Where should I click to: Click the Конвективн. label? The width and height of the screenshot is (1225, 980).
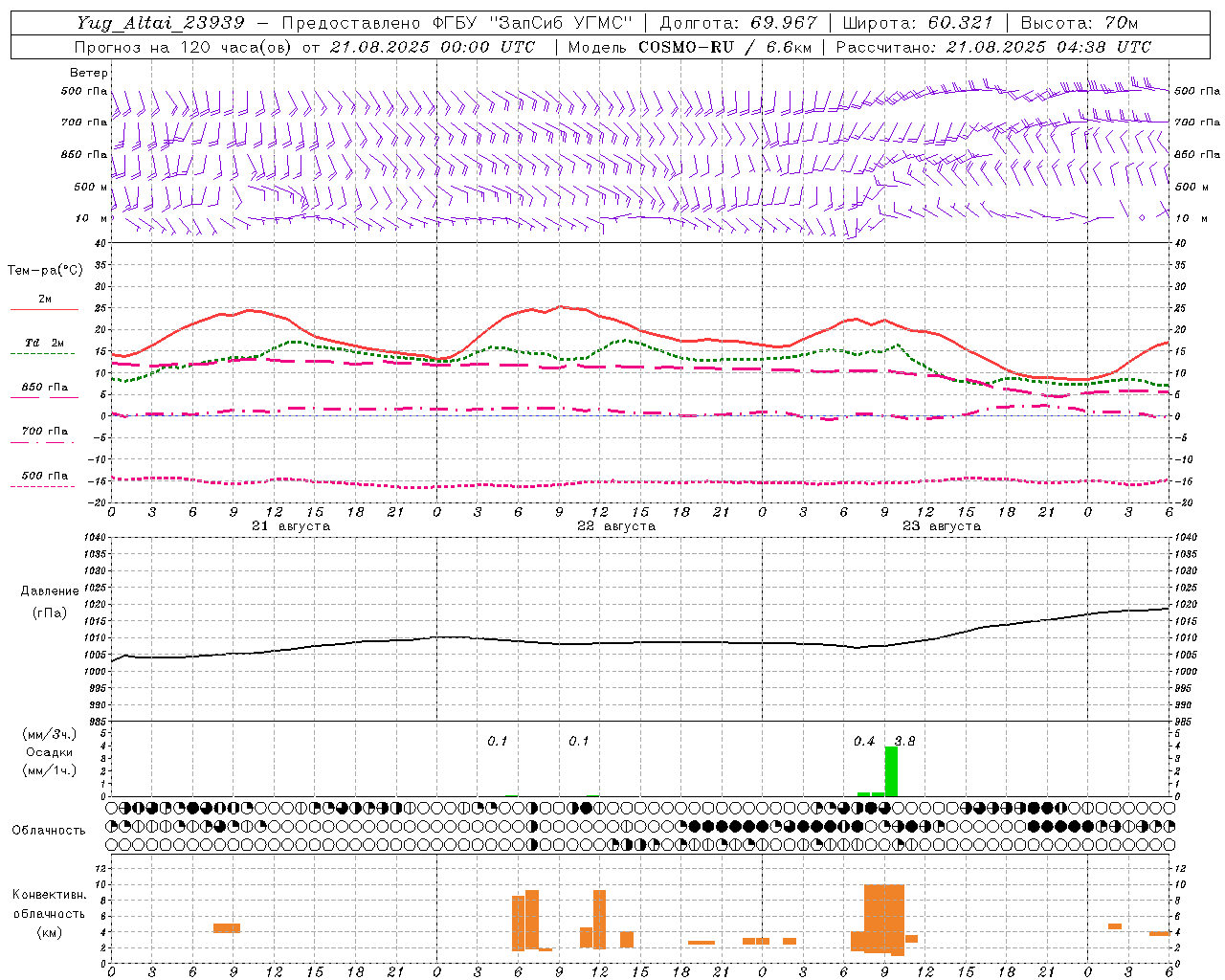(x=50, y=895)
